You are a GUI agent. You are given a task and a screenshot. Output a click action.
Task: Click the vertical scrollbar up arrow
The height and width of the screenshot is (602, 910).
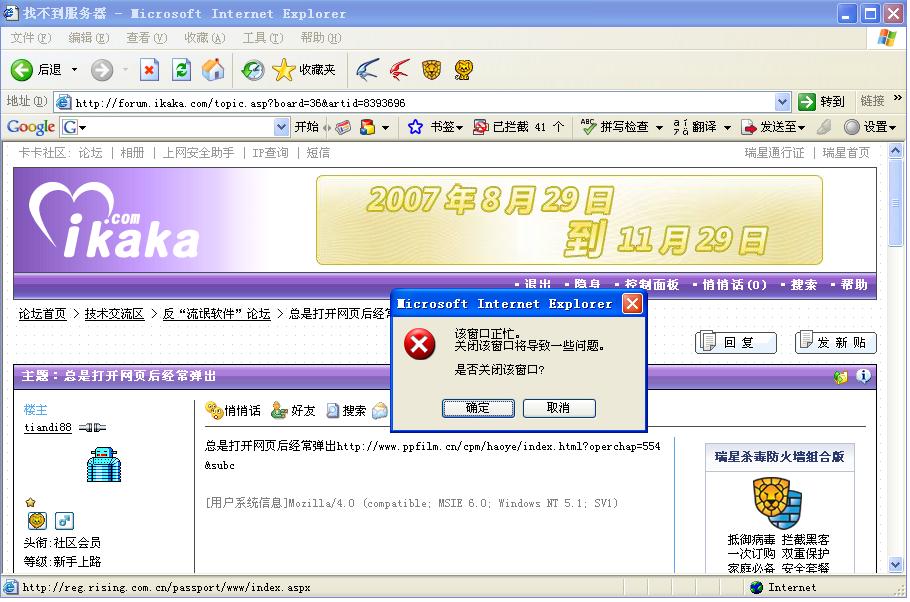point(895,151)
